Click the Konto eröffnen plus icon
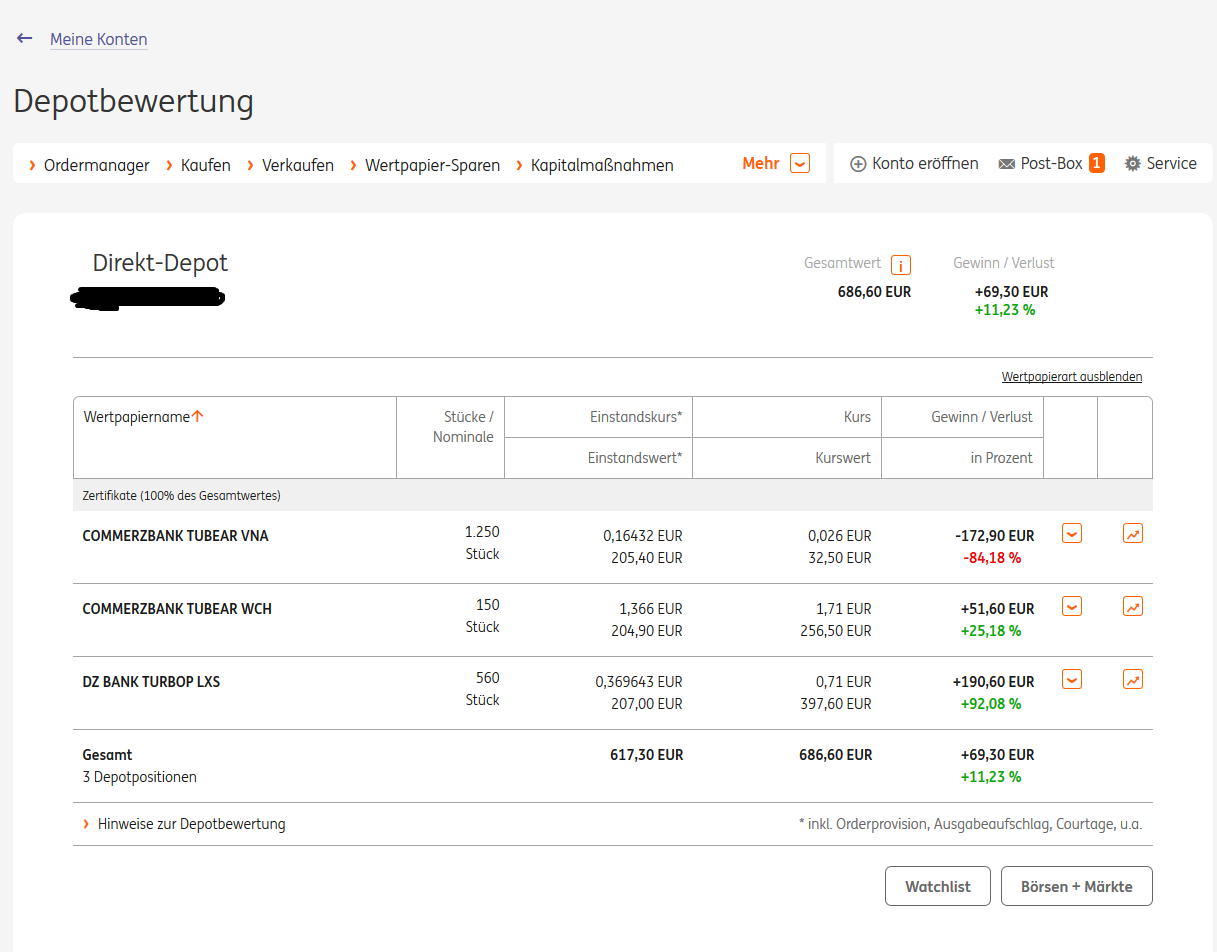Viewport: 1217px width, 952px height. pos(858,164)
